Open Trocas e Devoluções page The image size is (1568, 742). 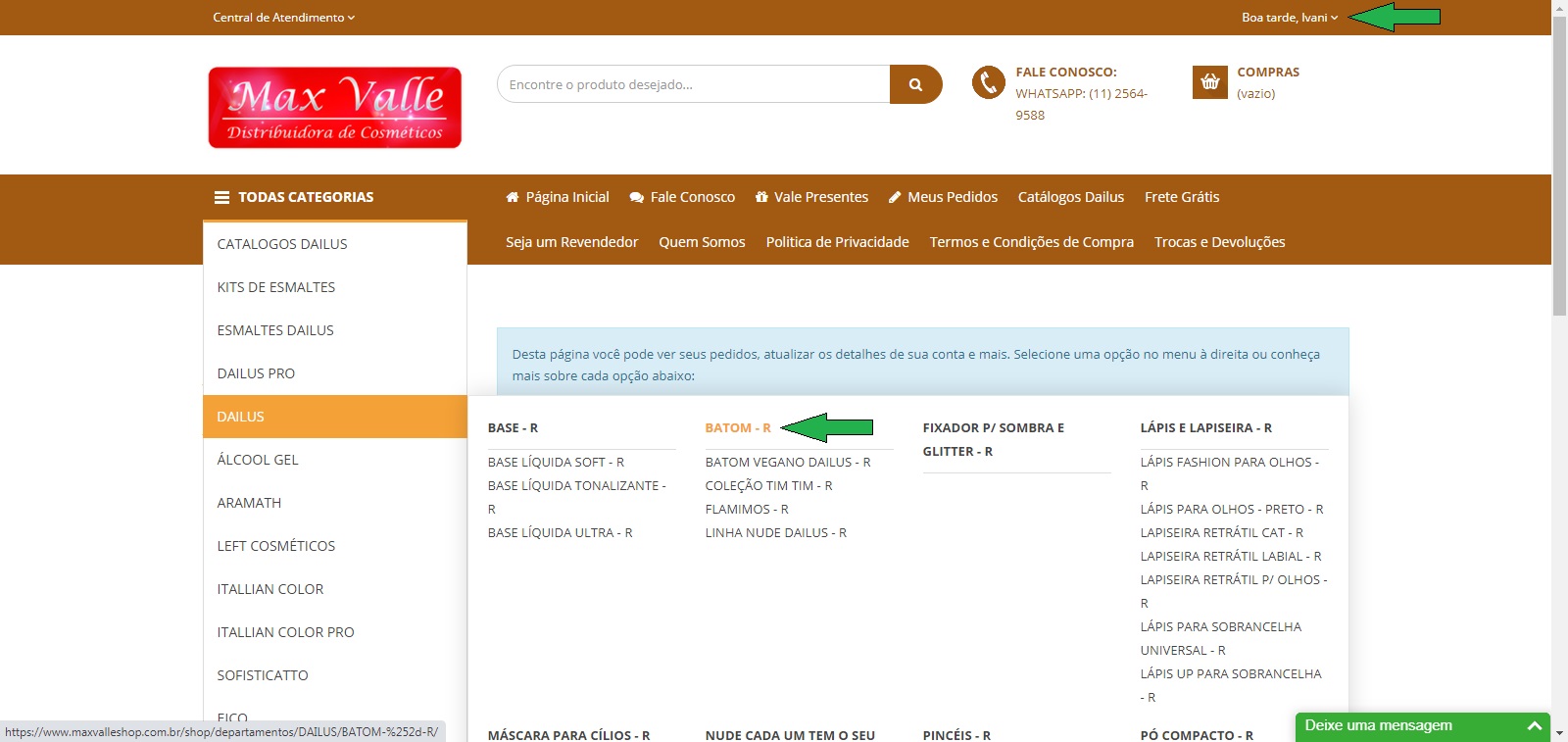[x=1220, y=242]
